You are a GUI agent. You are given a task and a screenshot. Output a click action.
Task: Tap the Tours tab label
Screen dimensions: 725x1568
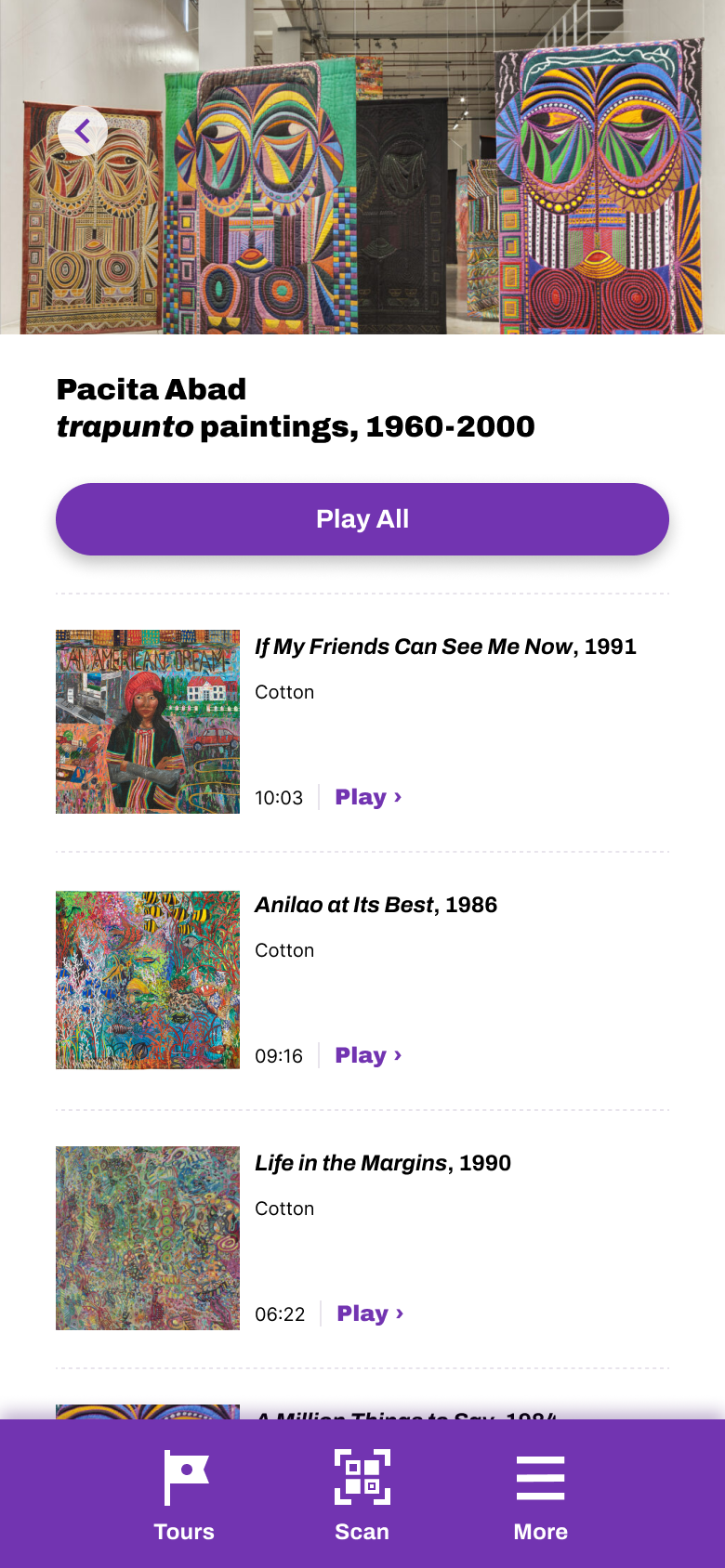click(x=184, y=1532)
